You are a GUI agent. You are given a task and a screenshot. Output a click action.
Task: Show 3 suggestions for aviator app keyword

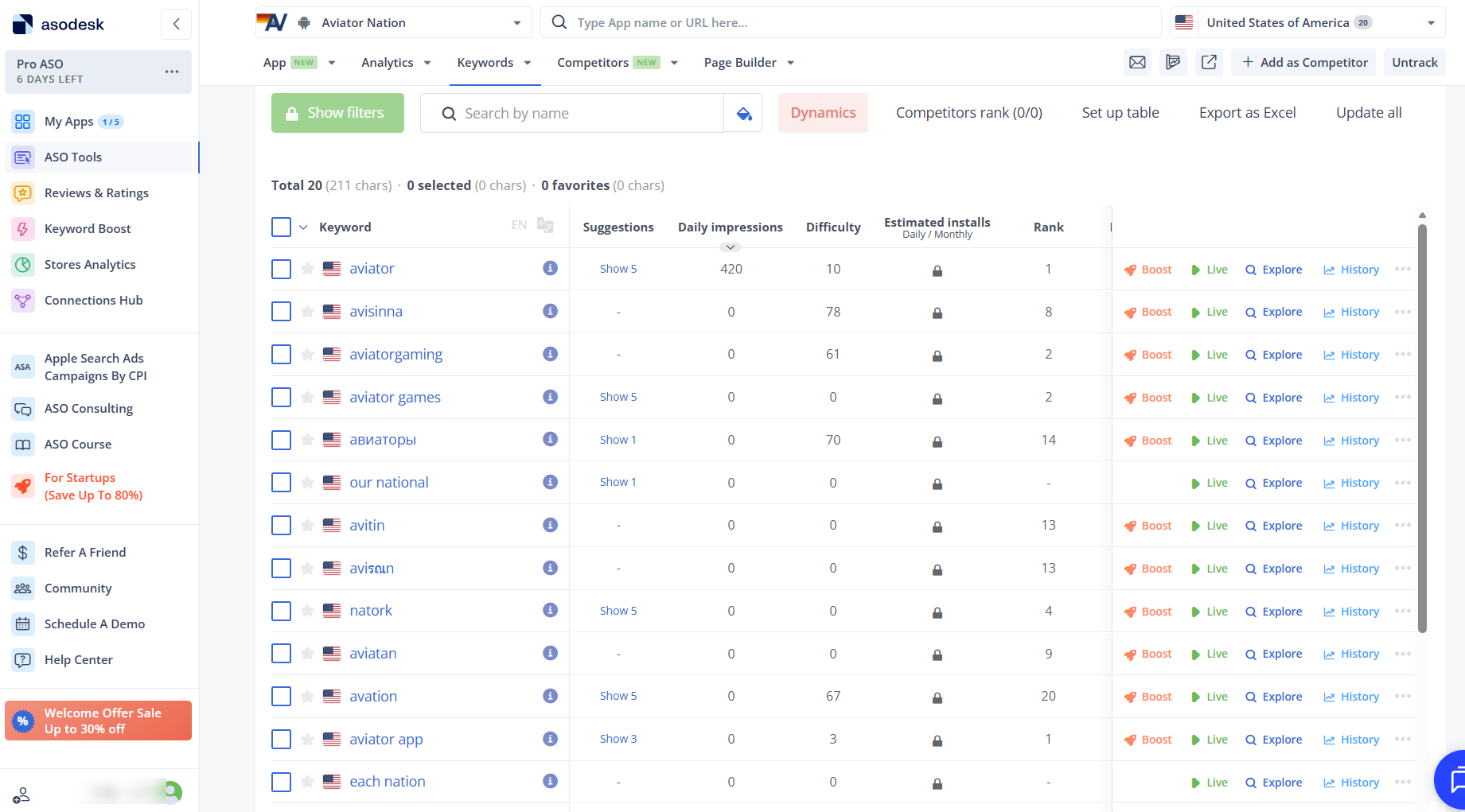(x=618, y=739)
